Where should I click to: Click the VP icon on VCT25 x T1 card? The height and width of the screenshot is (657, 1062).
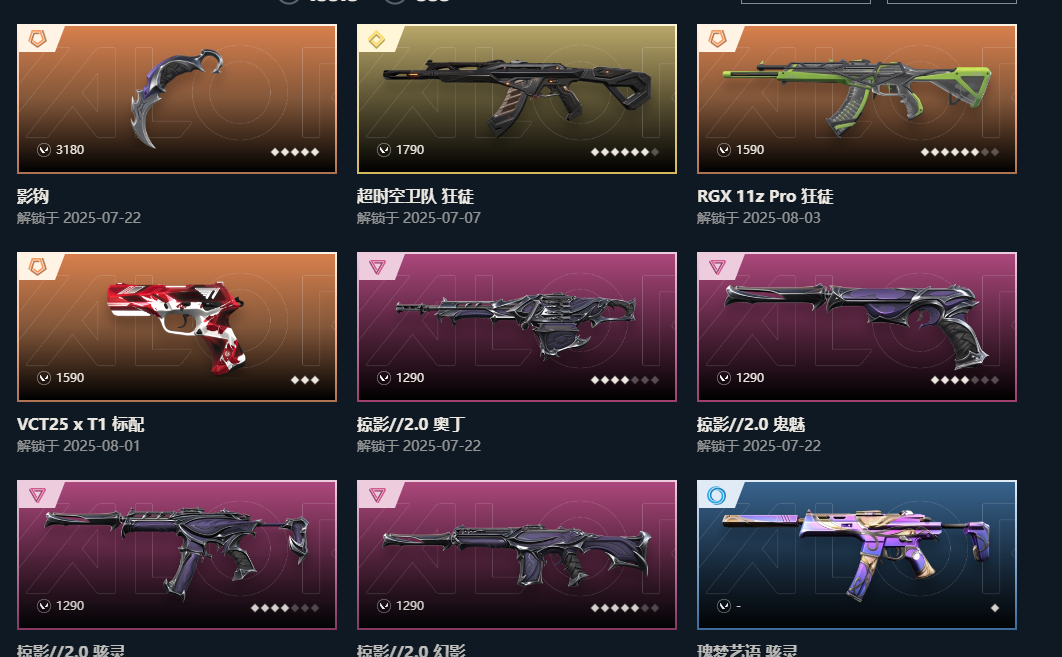(44, 378)
